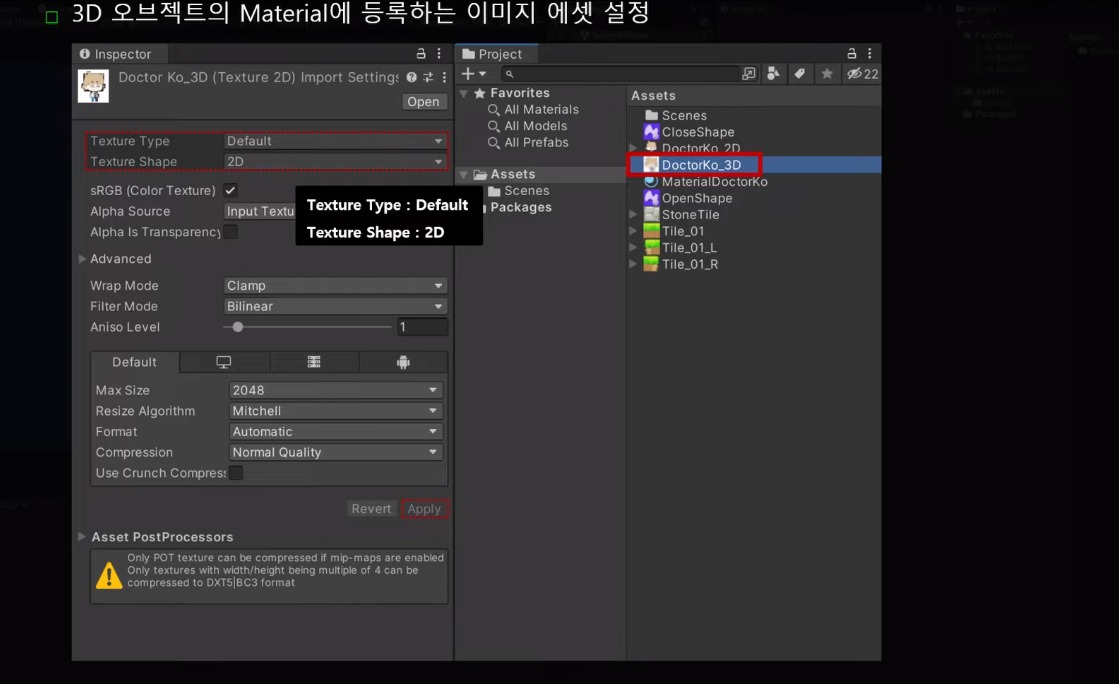Open Filter Mode dropdown
The height and width of the screenshot is (684, 1119).
[x=335, y=306]
